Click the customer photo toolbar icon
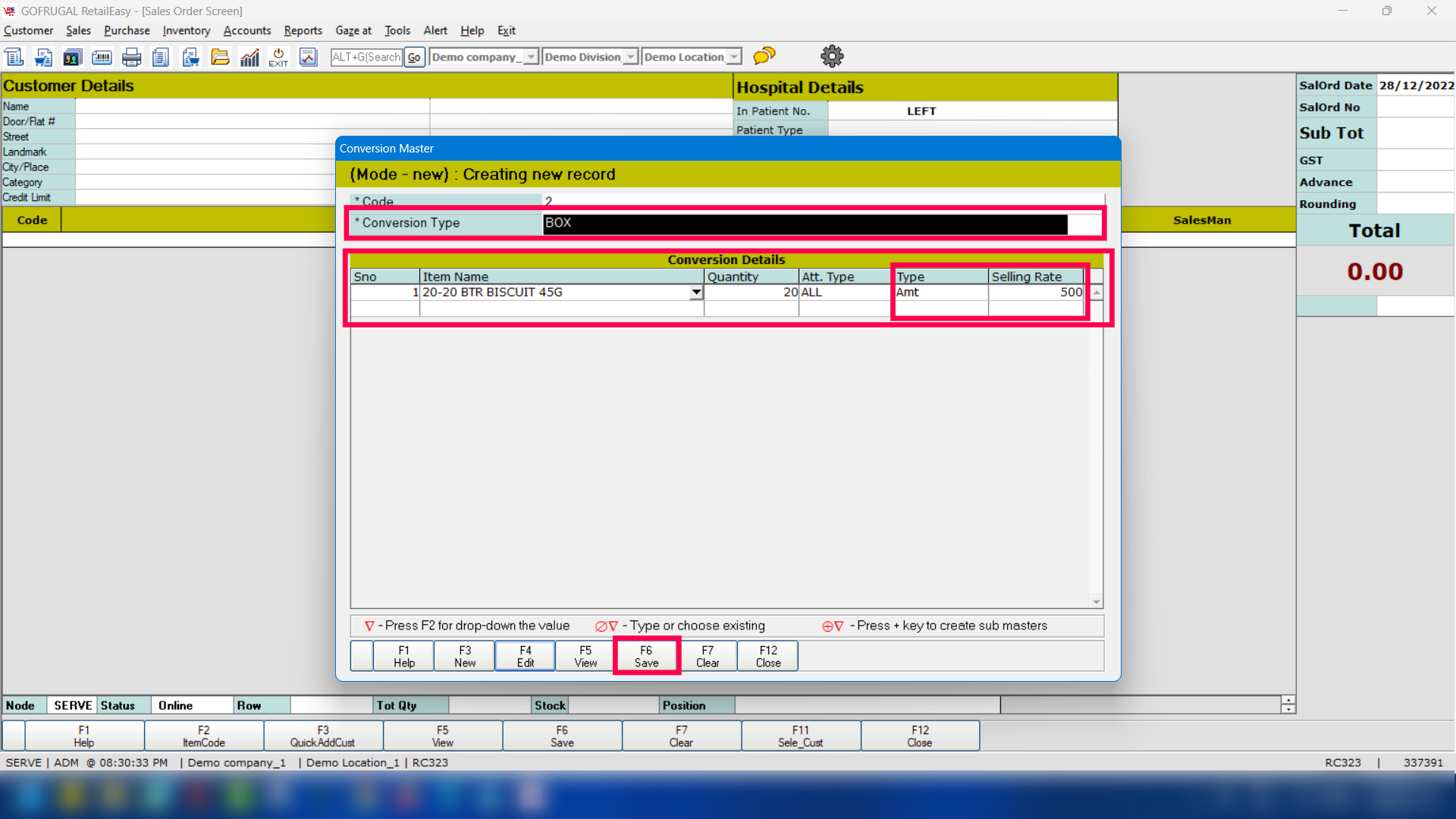 [x=73, y=57]
